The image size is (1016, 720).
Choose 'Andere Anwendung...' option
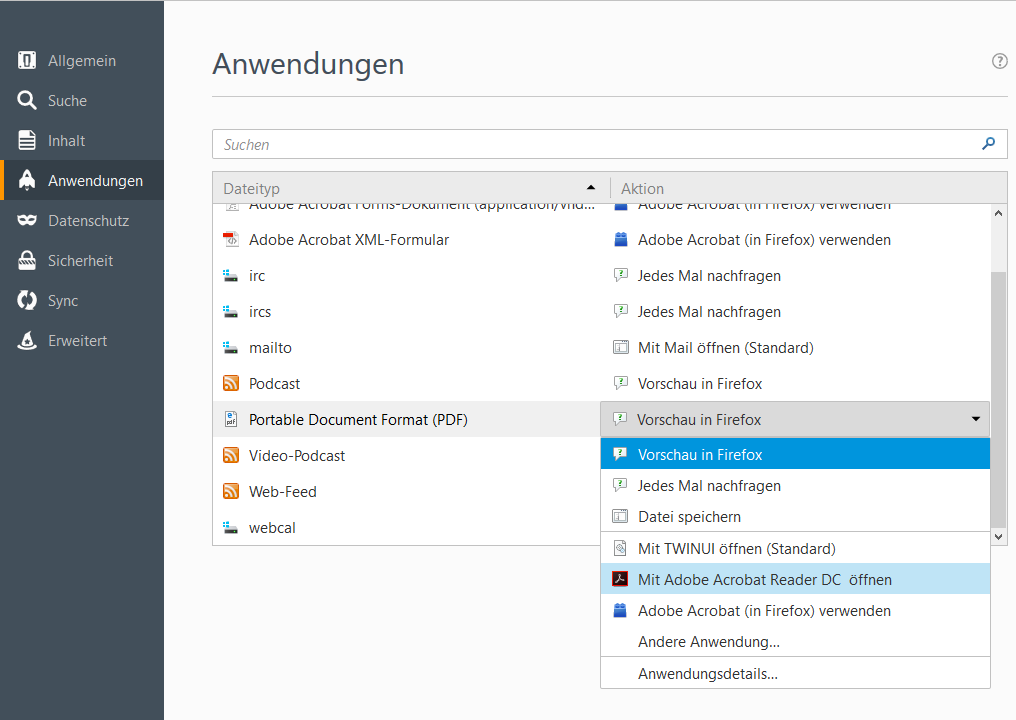tap(795, 642)
